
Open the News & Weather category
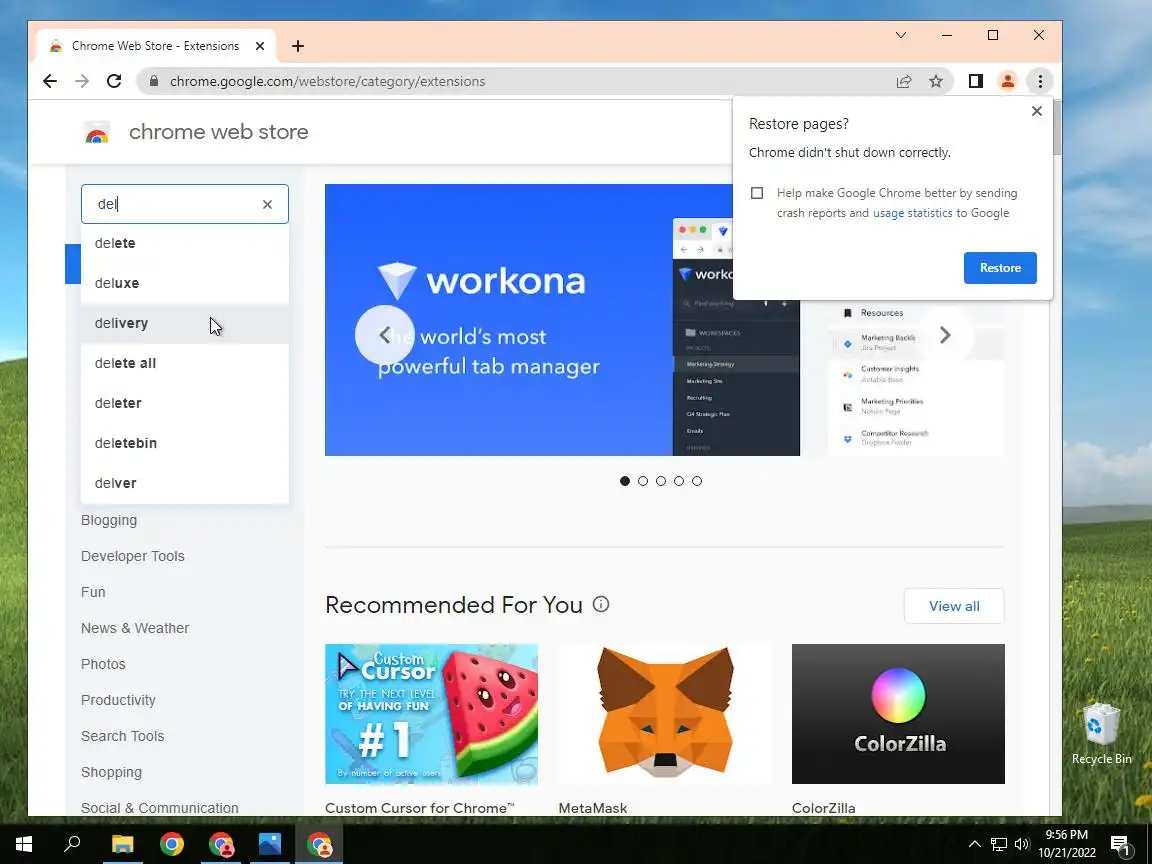pos(135,628)
